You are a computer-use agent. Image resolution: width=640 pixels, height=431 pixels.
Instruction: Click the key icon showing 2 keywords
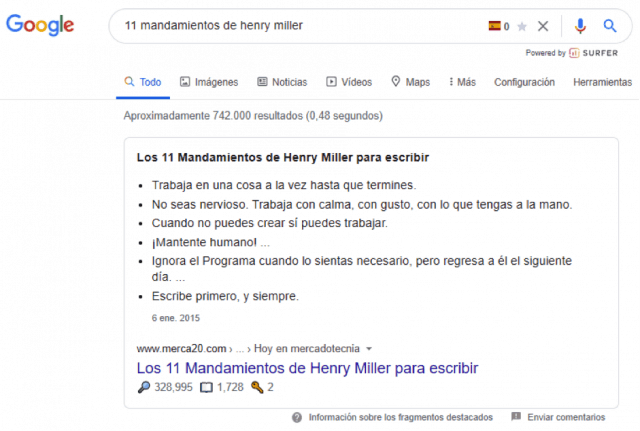(x=257, y=387)
